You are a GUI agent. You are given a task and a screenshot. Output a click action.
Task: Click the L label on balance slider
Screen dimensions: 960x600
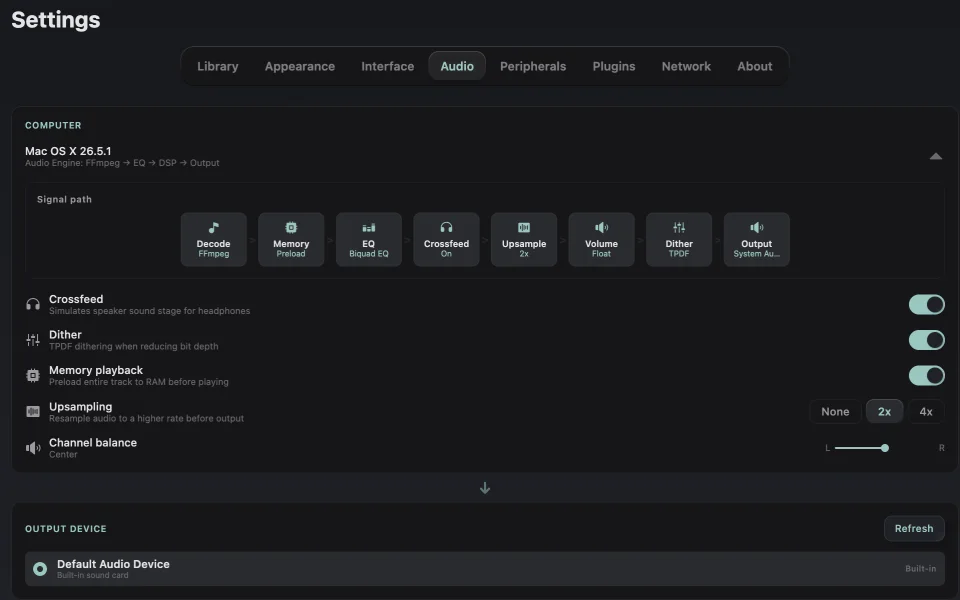[827, 448]
